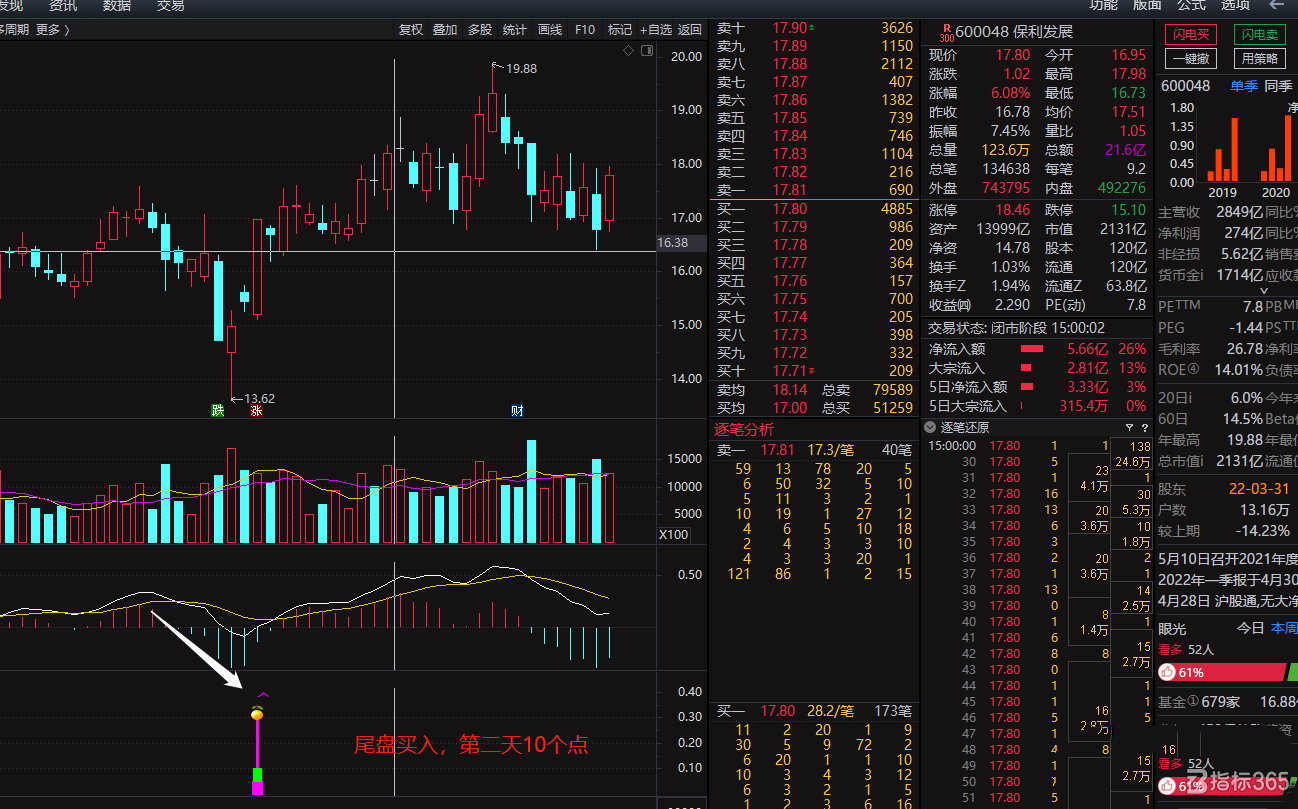Click the 复权 toolbar button
This screenshot has height=809, width=1298.
point(411,30)
